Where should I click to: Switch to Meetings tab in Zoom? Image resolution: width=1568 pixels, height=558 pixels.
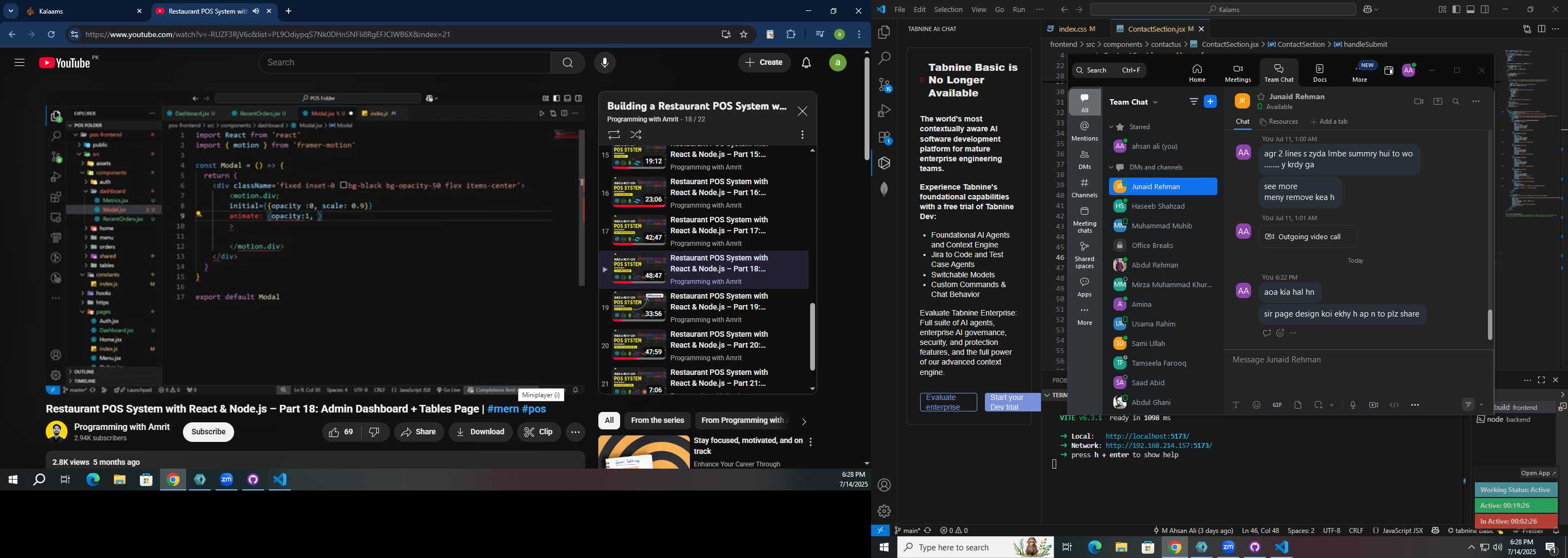[1238, 73]
